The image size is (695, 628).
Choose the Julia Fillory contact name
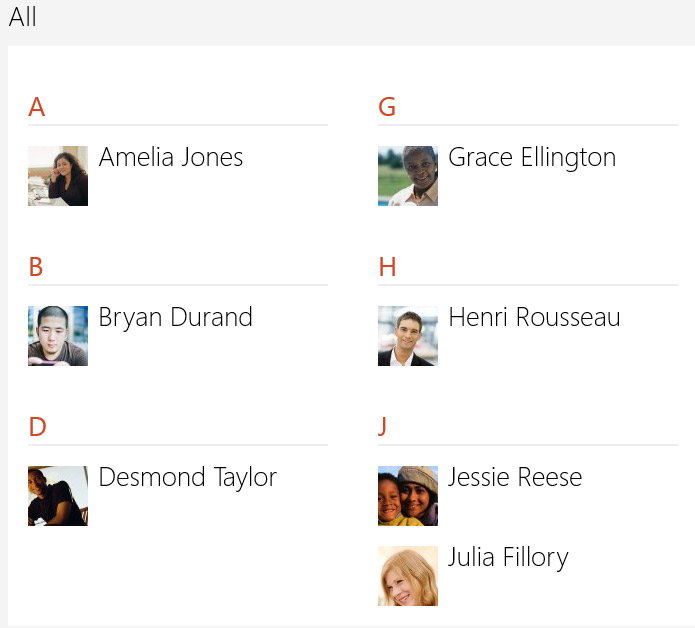pyautogui.click(x=508, y=558)
